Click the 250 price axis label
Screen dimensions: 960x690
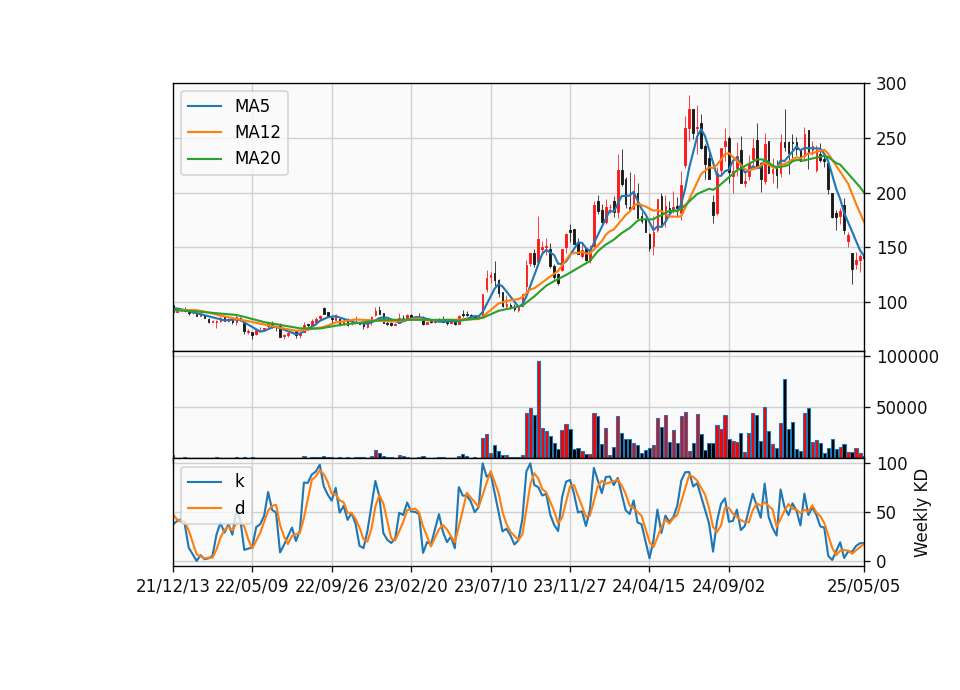891,139
